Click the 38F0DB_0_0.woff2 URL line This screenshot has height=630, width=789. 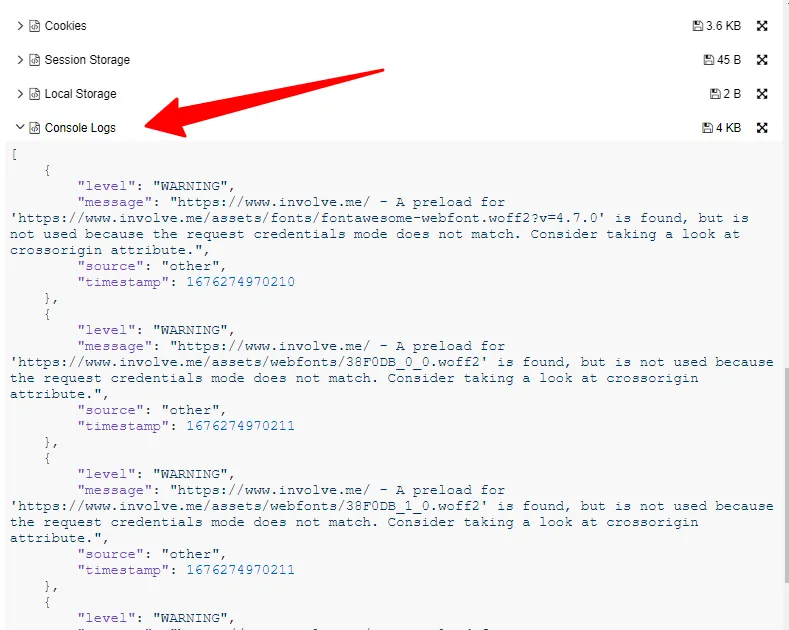coord(391,362)
